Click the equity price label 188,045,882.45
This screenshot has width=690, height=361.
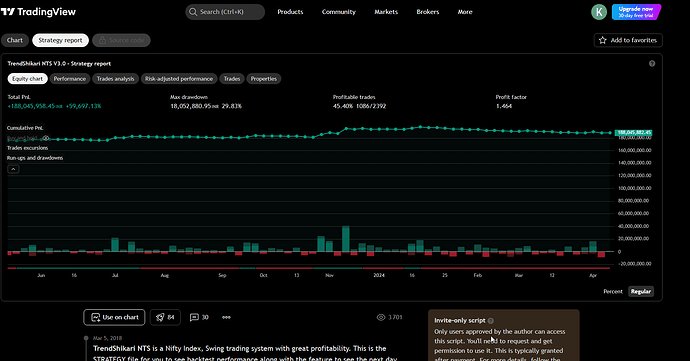click(633, 133)
